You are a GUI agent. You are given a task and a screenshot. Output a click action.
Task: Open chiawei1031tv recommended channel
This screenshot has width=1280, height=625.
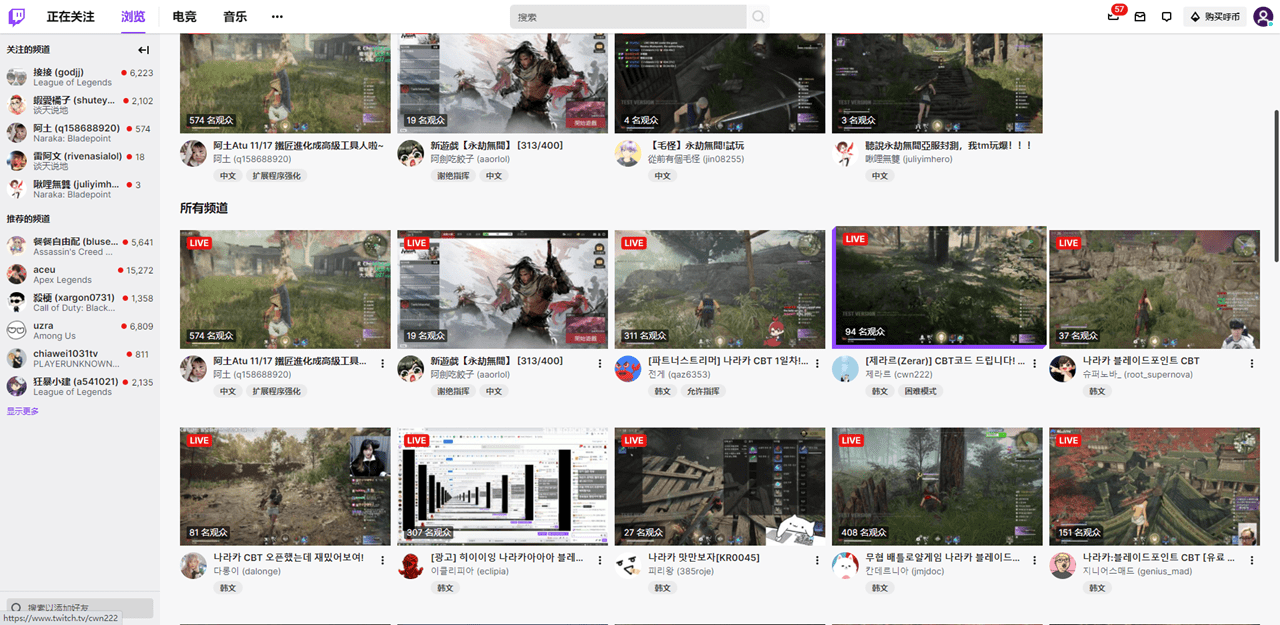(x=80, y=358)
